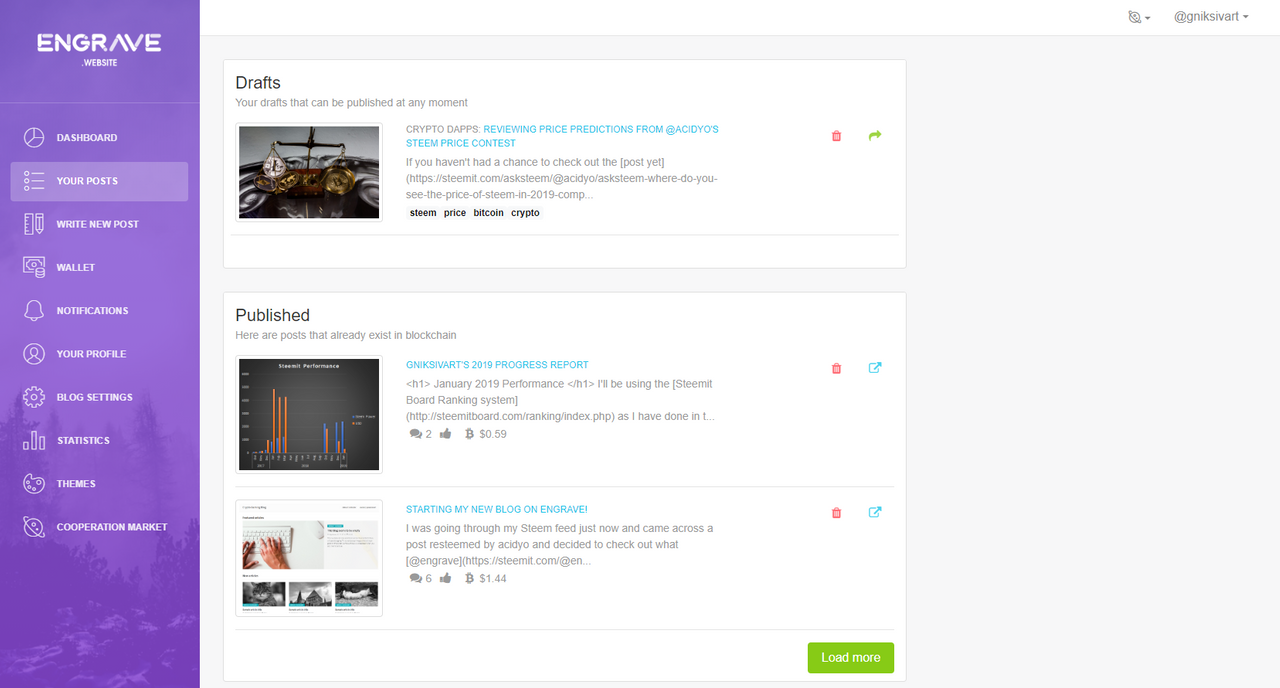Viewport: 1280px width, 688px height.
Task: Select Your Posts menu item
Action: click(x=100, y=181)
